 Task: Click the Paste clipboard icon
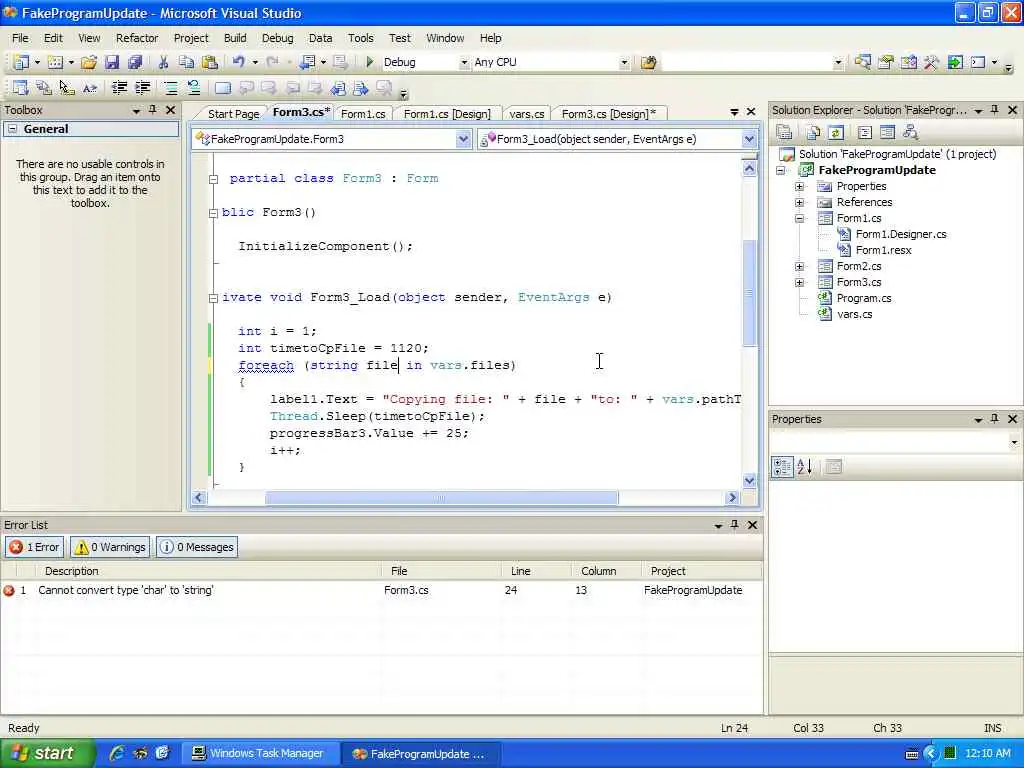(x=210, y=62)
